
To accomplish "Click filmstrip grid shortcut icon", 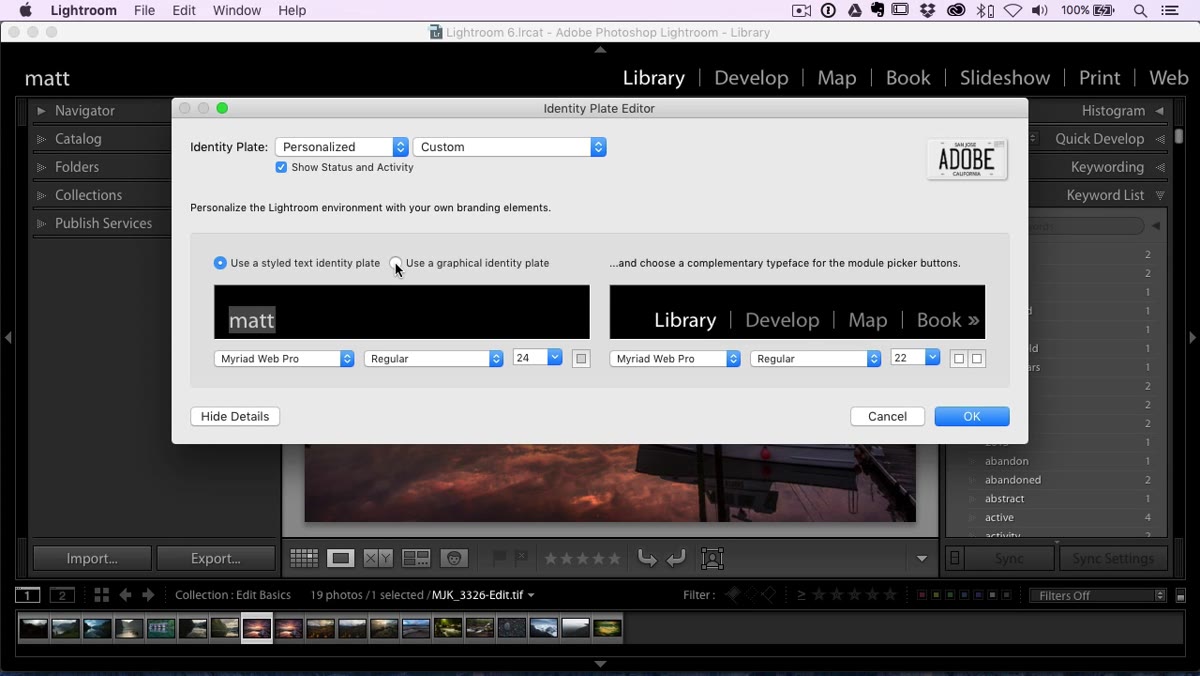I will (101, 595).
